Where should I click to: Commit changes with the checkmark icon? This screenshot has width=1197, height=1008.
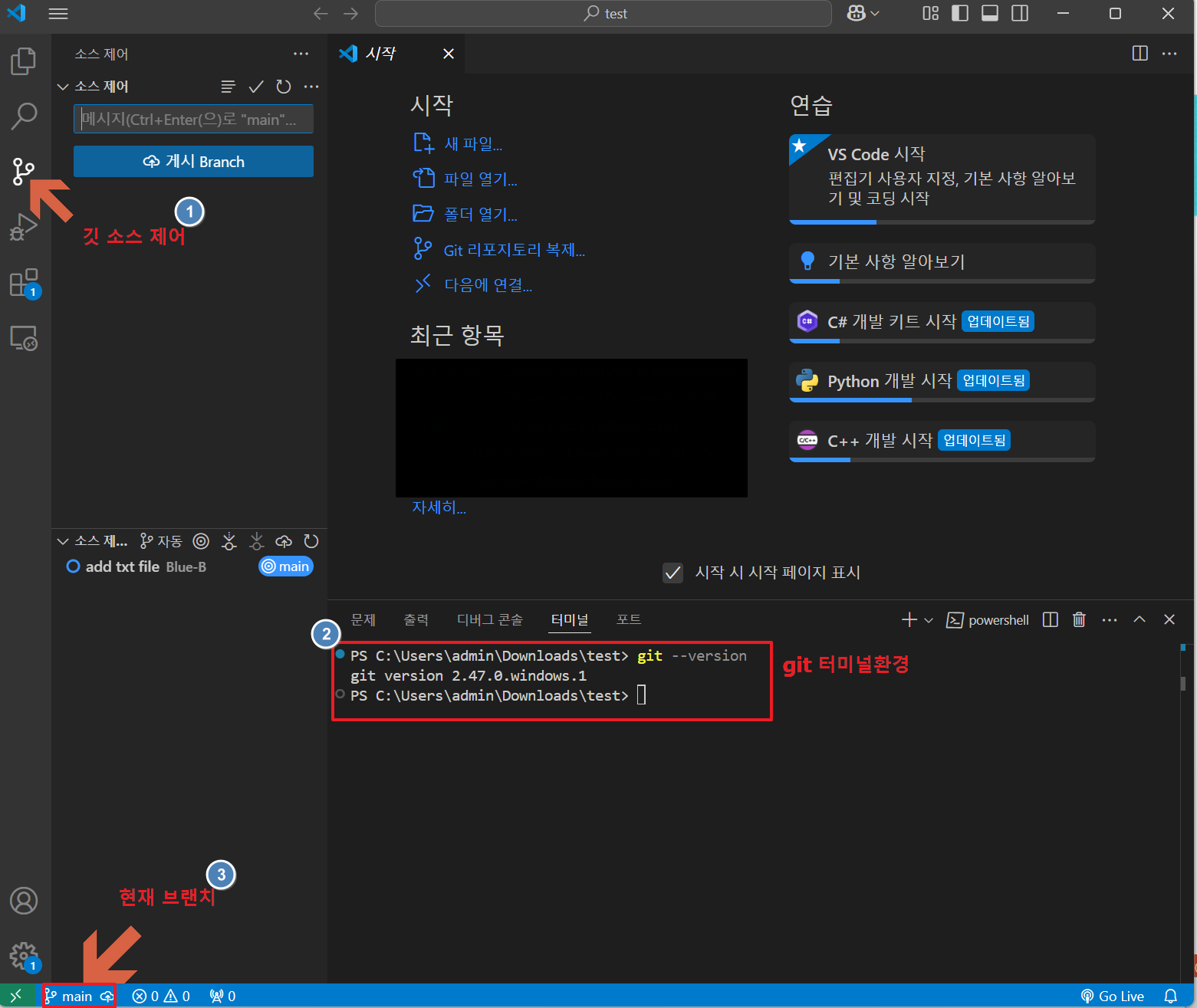point(256,87)
